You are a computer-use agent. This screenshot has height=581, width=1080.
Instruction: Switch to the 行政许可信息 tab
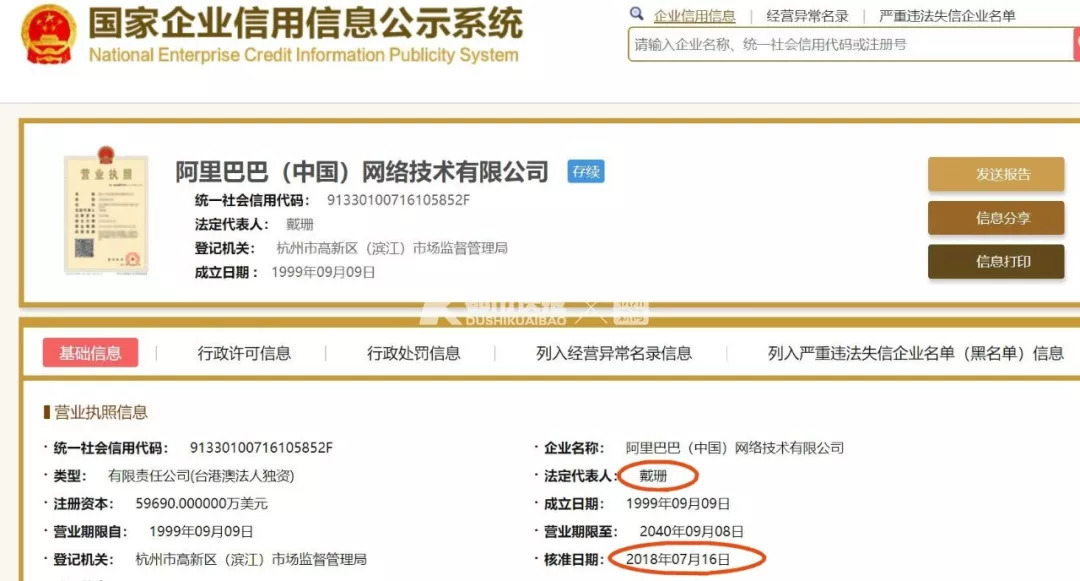(x=244, y=353)
